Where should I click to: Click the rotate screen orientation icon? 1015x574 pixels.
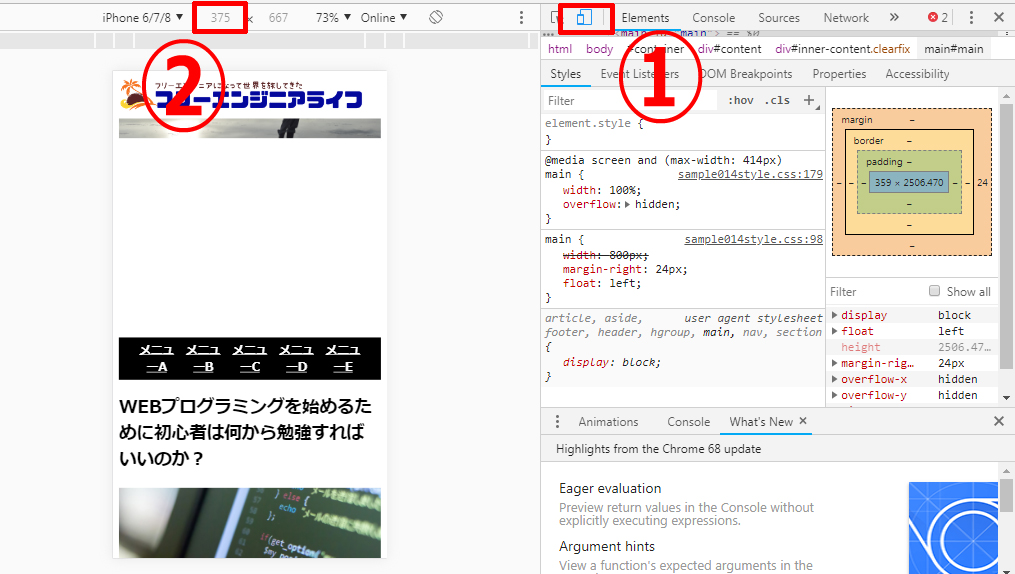point(436,18)
